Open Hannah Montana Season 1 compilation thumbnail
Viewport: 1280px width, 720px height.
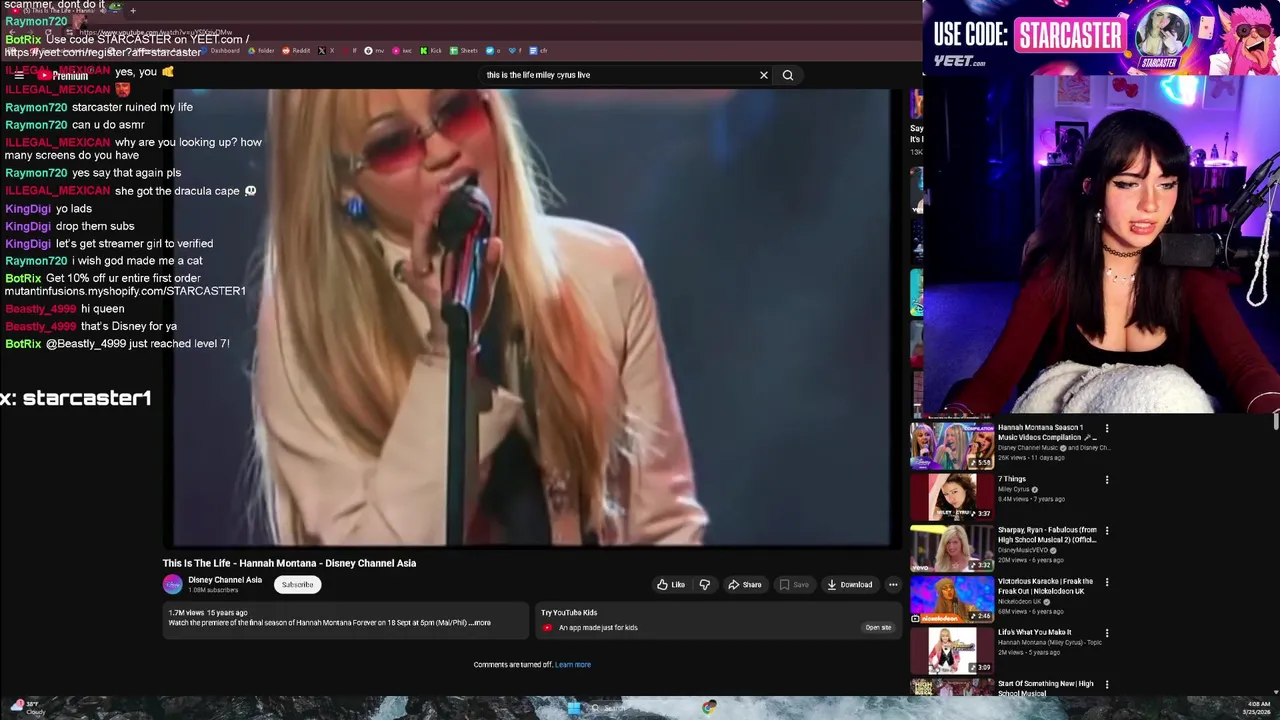coord(952,446)
